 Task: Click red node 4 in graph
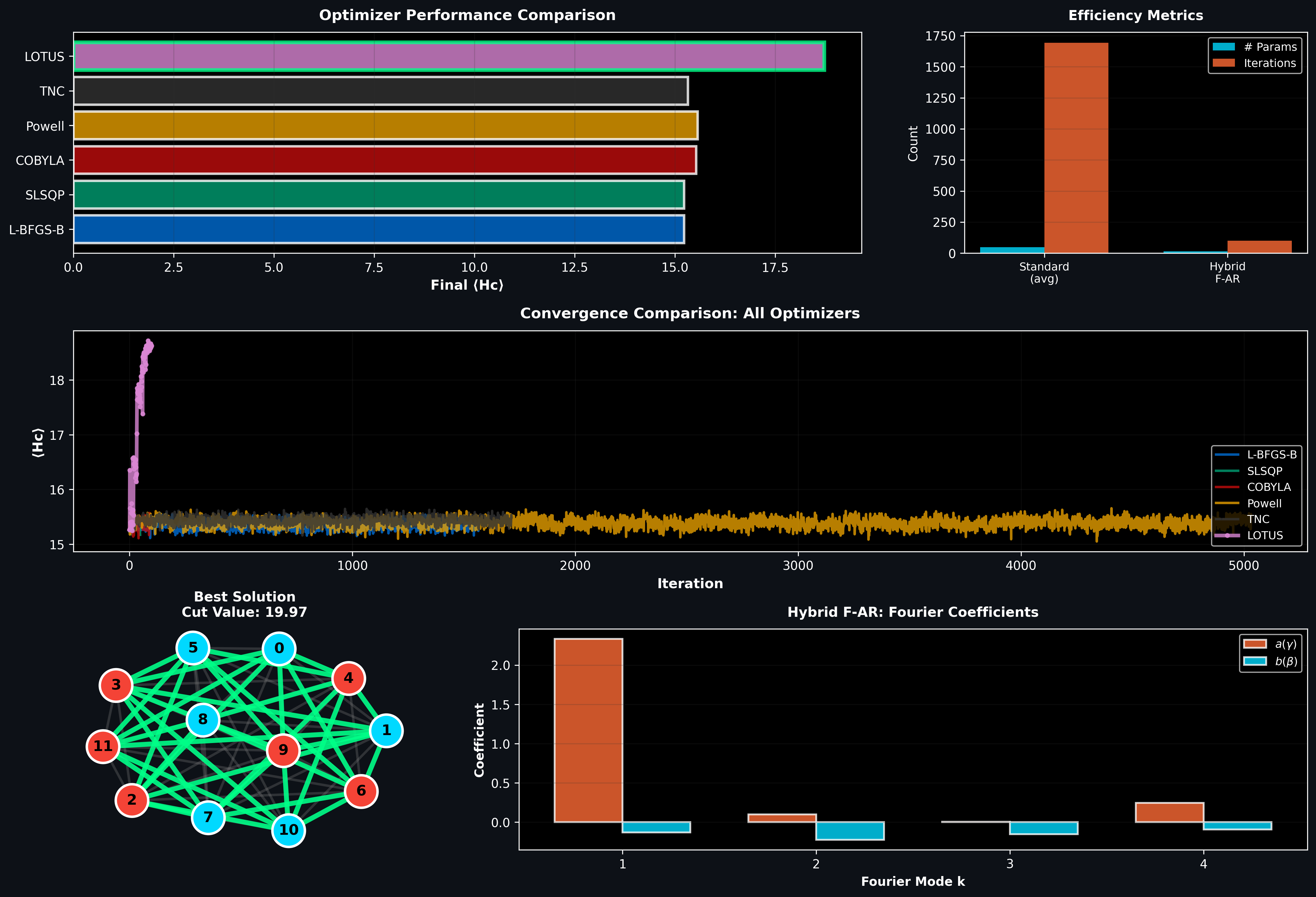(348, 678)
